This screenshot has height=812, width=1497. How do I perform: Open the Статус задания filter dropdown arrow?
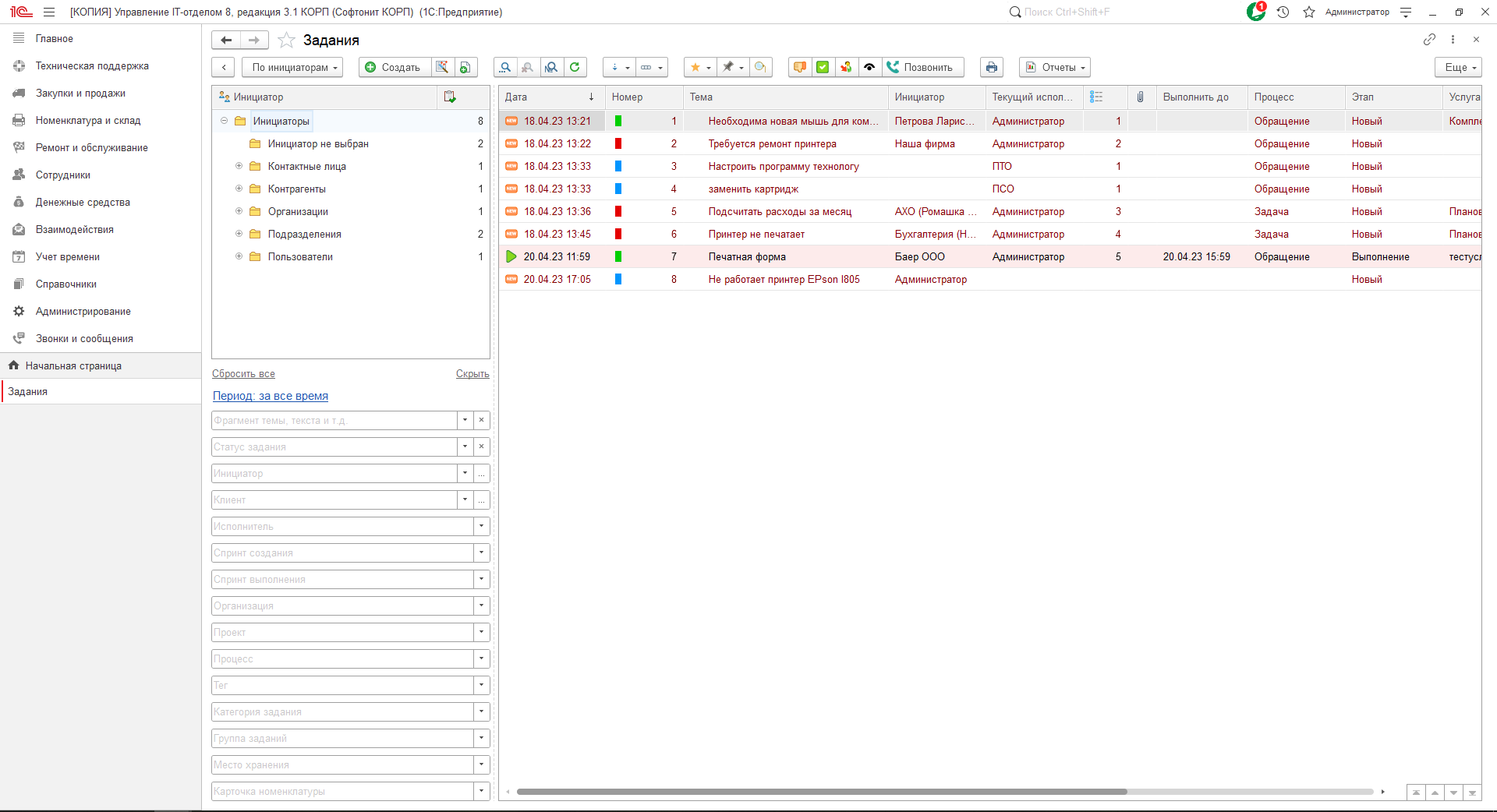click(465, 447)
